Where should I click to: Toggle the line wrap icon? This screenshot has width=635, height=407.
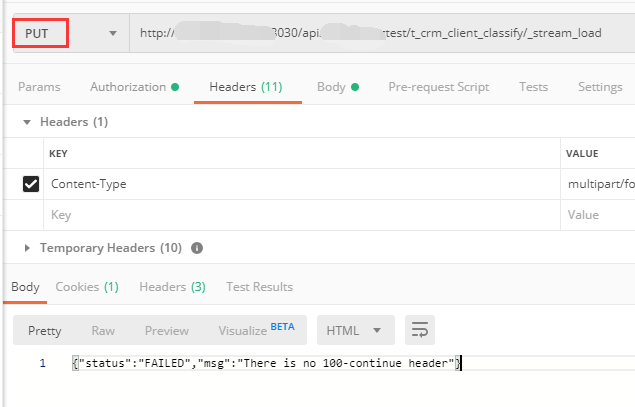point(420,330)
